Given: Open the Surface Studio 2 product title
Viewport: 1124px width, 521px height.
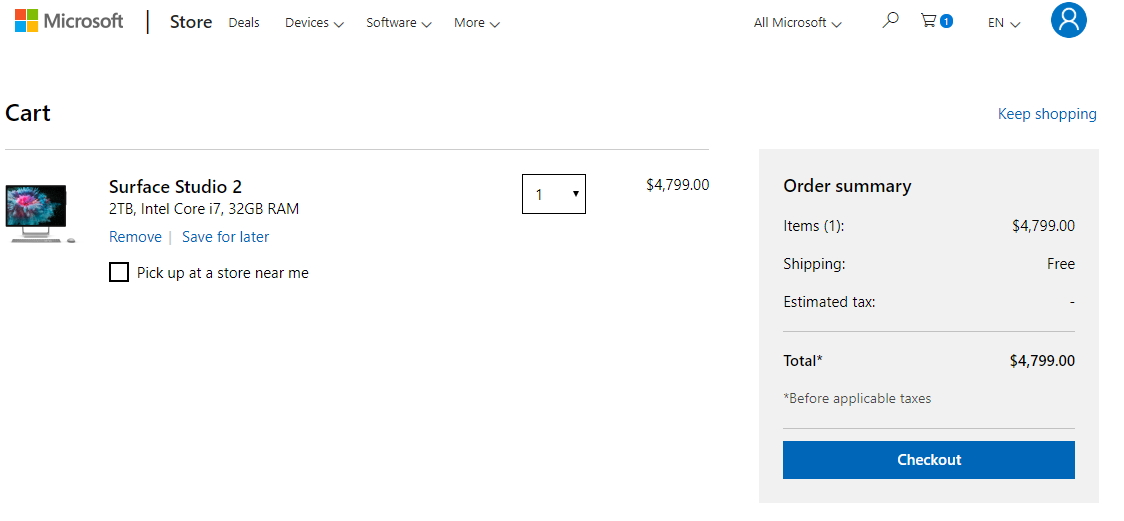Looking at the screenshot, I should click(x=175, y=187).
